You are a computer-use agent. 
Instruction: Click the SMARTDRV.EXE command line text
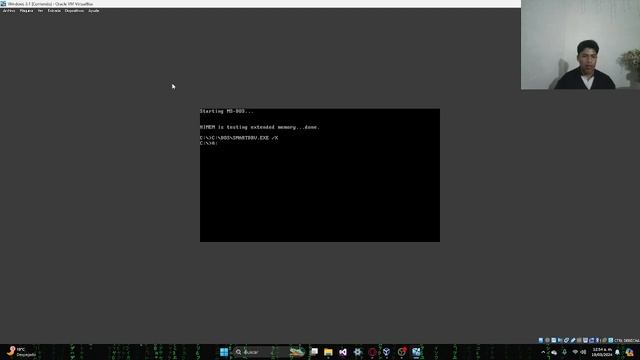(239, 138)
